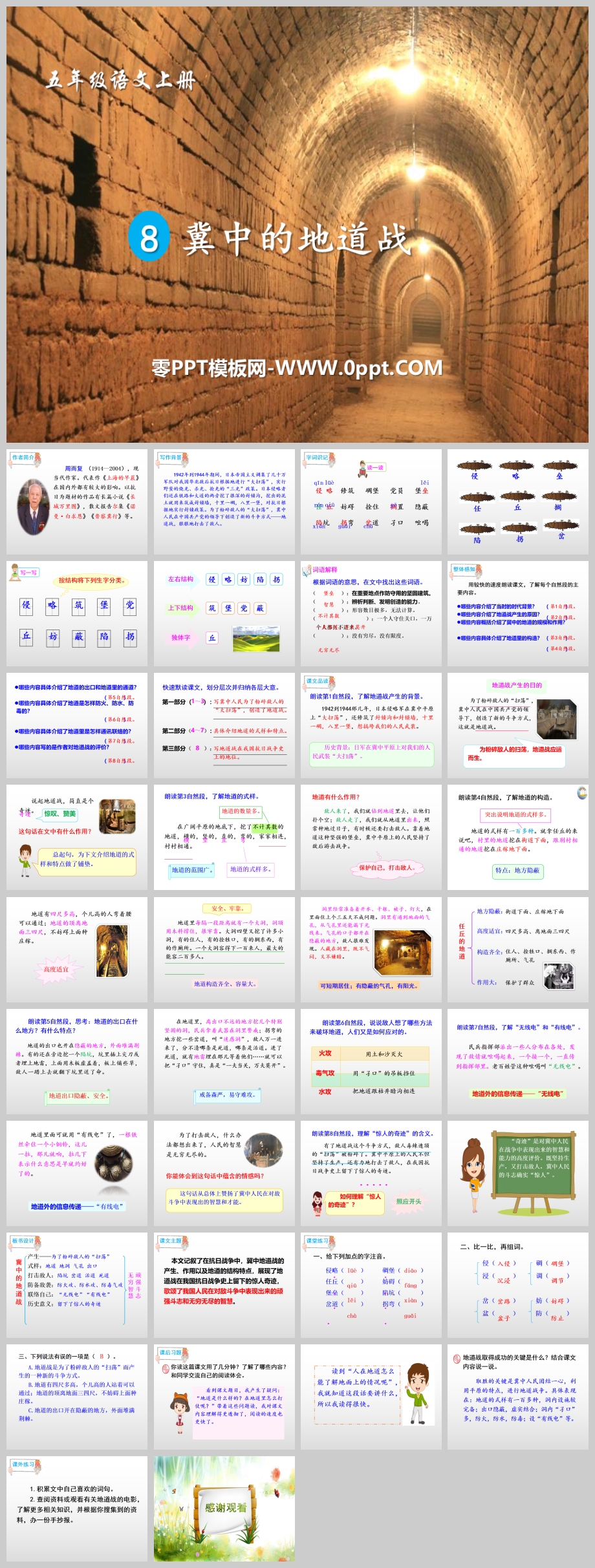Open the 课外练习 slide thumbnail
The image size is (595, 1568).
[x=77, y=1509]
